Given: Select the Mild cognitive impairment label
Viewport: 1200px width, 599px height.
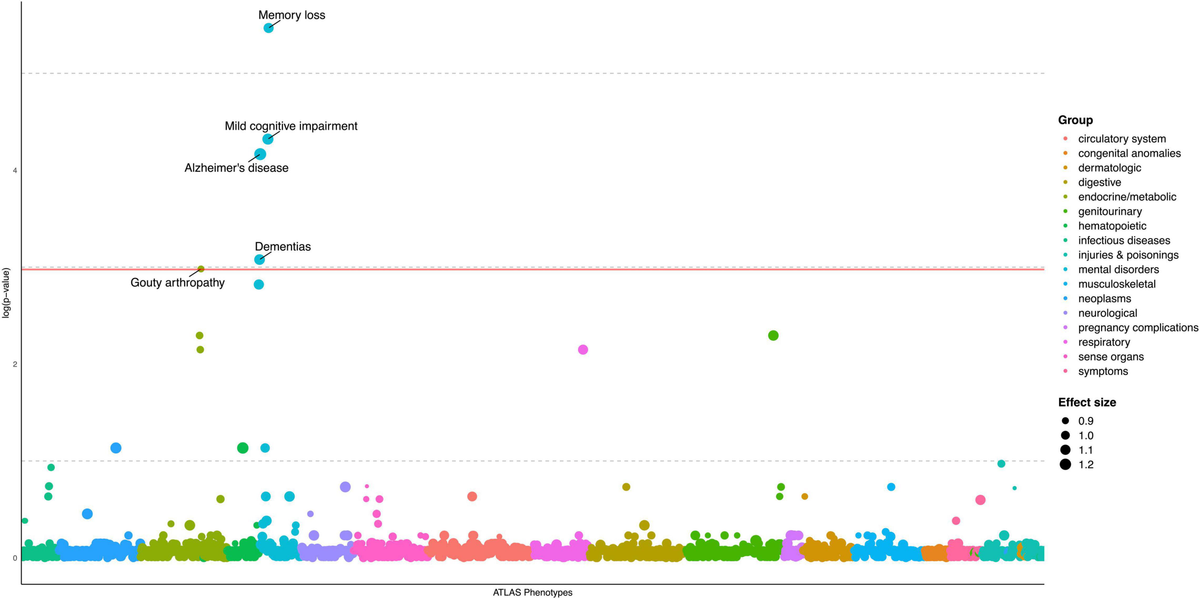Looking at the screenshot, I should point(290,126).
